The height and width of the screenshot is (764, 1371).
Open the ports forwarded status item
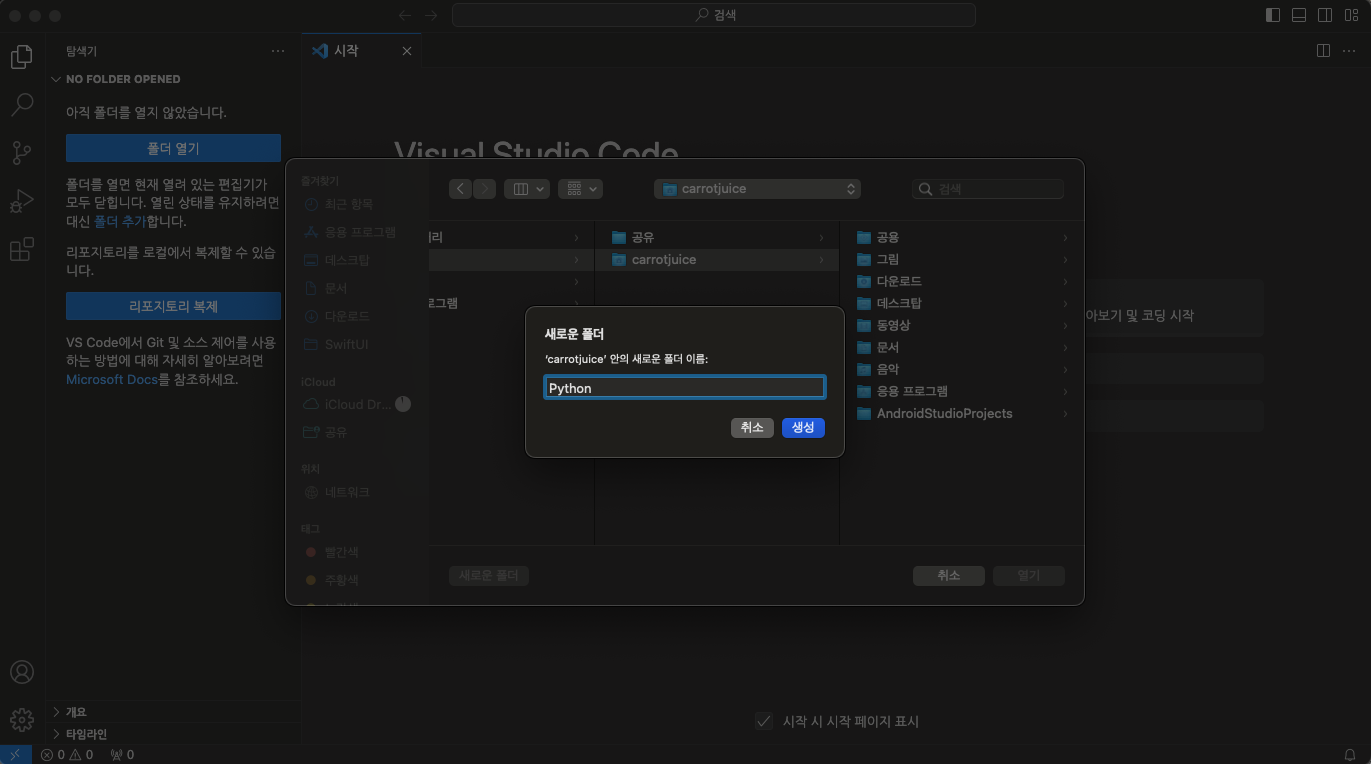coord(122,755)
